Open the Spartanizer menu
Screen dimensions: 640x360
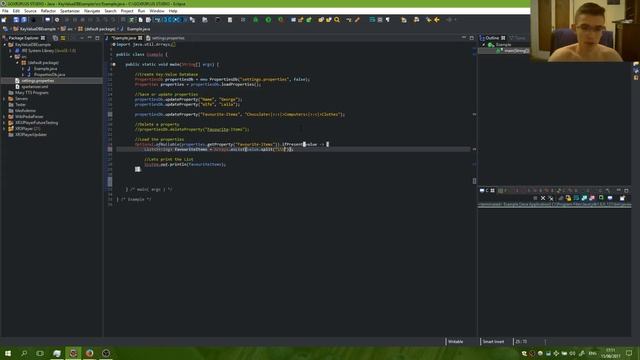tap(70, 11)
